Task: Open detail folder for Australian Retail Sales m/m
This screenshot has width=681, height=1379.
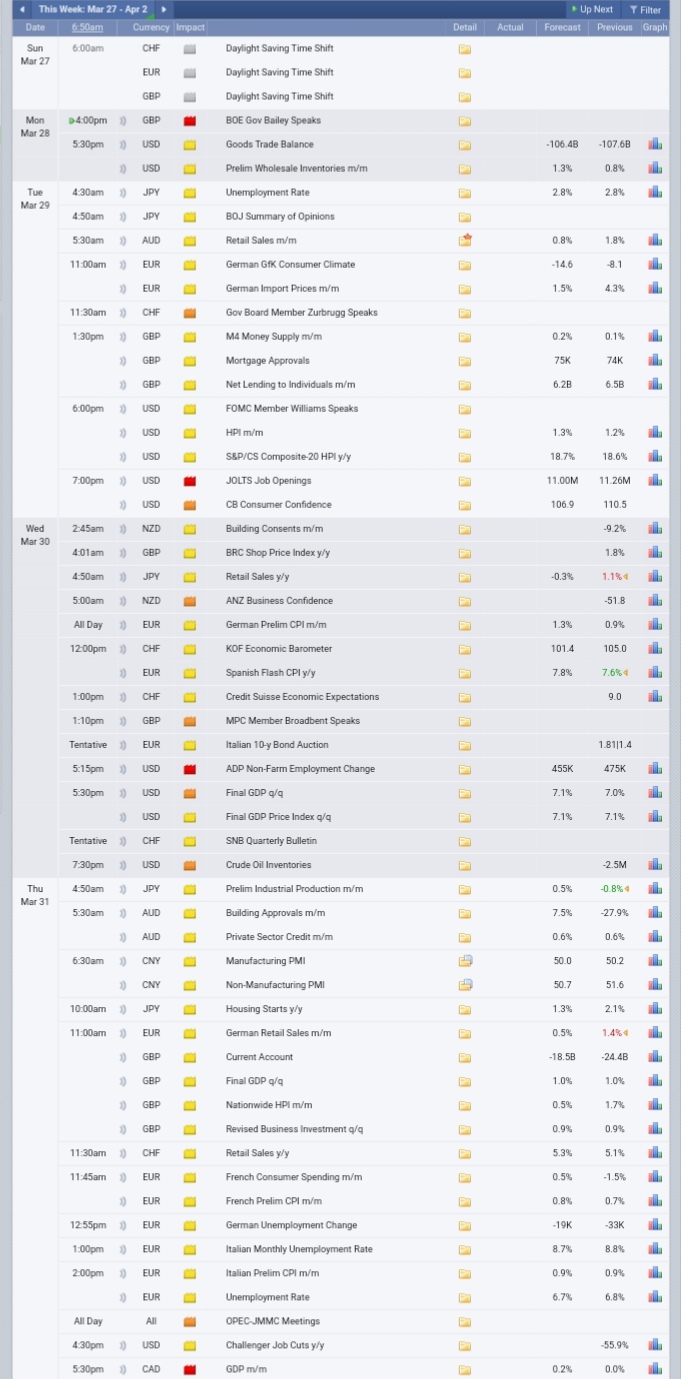Action: point(465,240)
